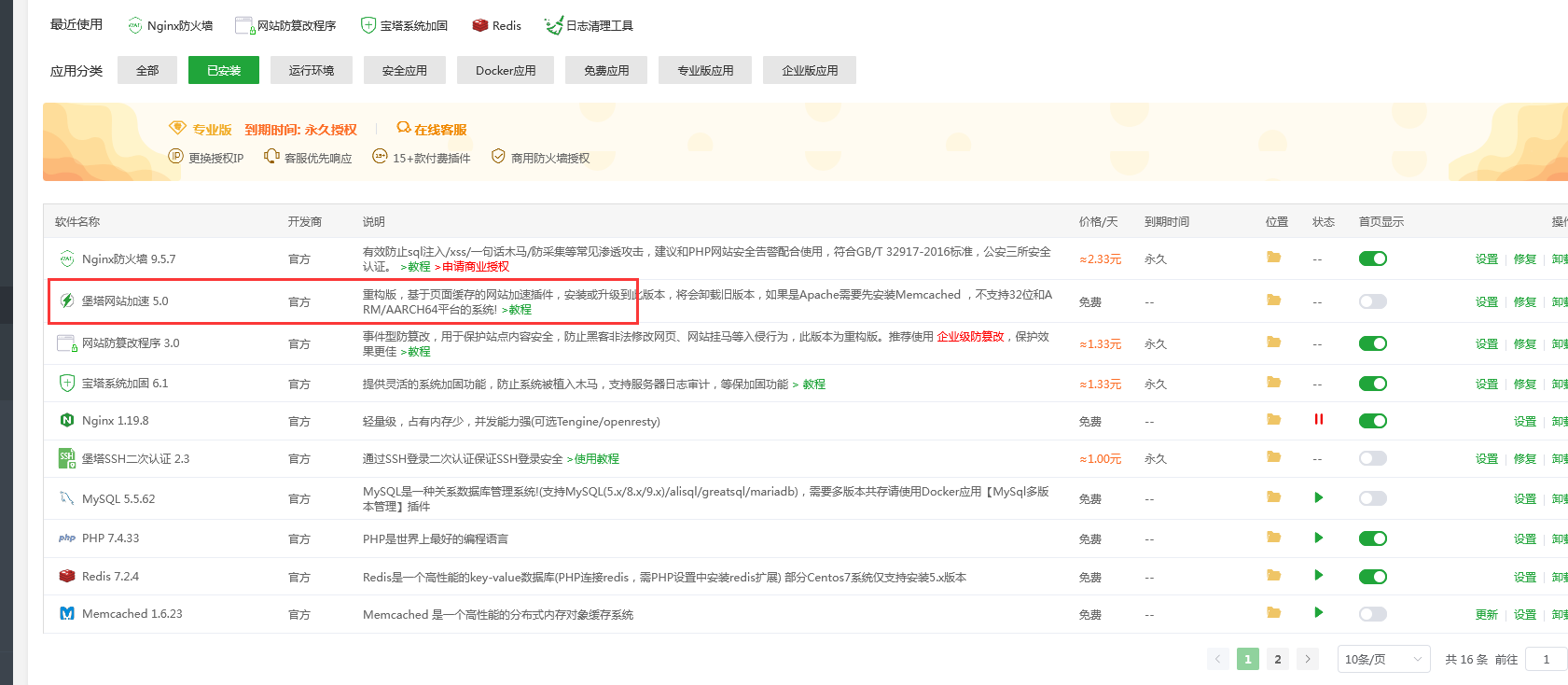Open folder location for 宝塔系统加固 6.1
1568x685 pixels.
pyautogui.click(x=1273, y=382)
